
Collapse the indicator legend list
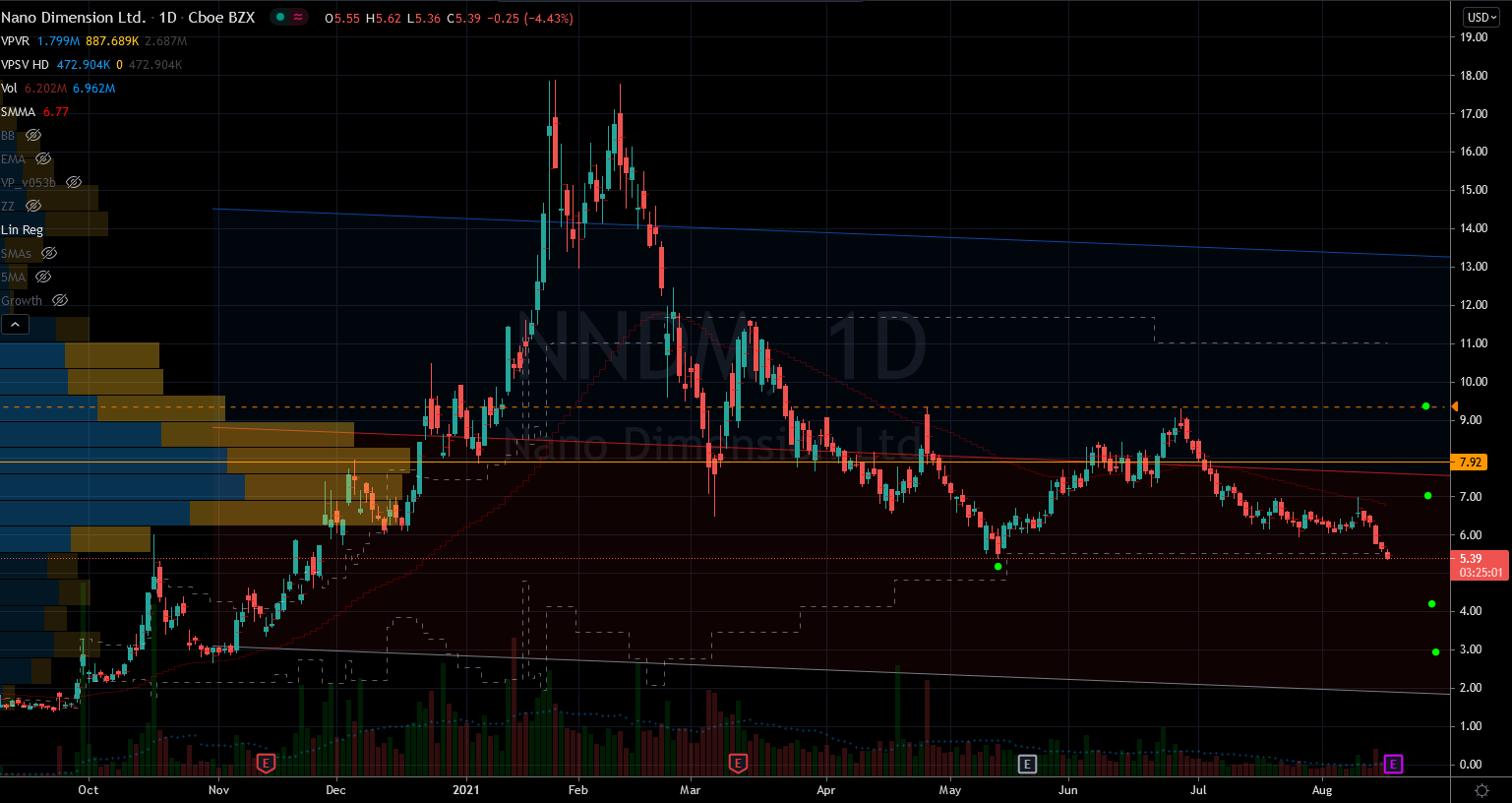(15, 324)
